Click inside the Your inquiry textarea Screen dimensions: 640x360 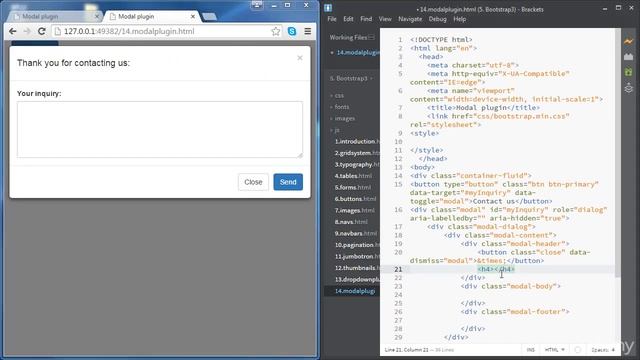(x=160, y=129)
